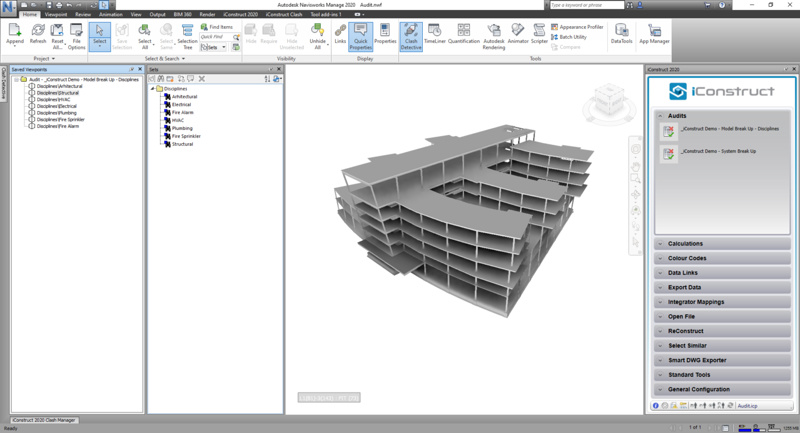The image size is (800, 433).
Task: Open the Animation ribbon tab
Action: coord(111,14)
